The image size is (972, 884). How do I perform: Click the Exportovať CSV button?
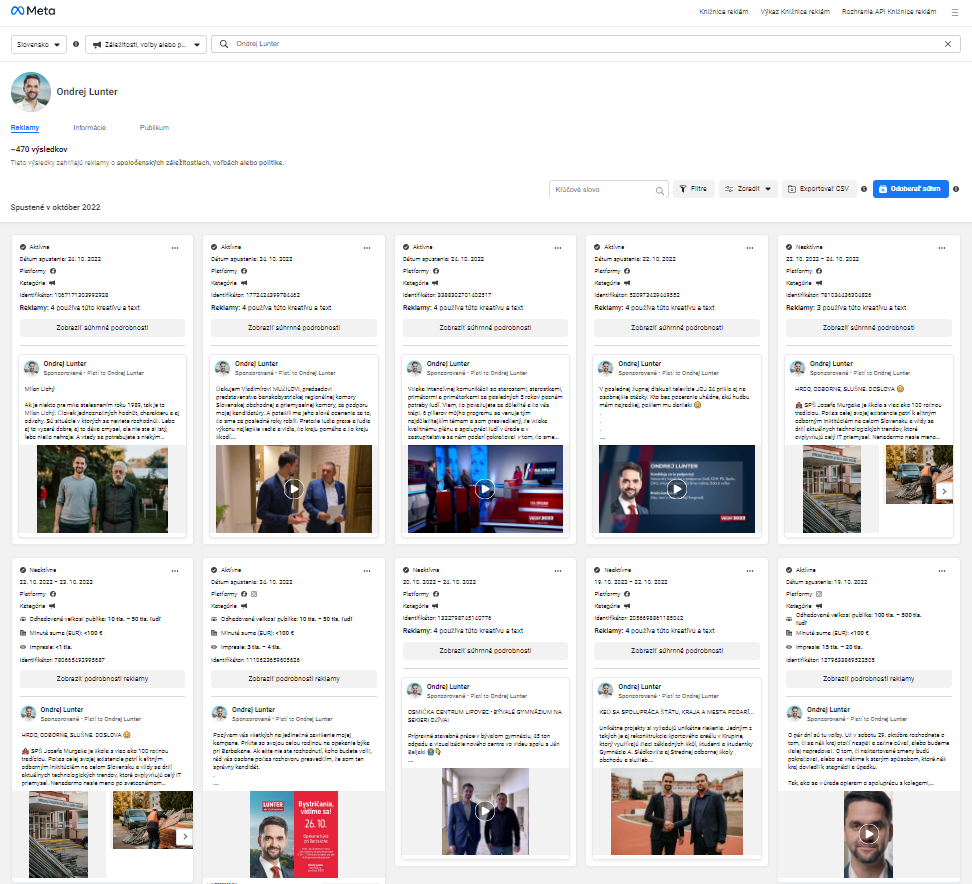pyautogui.click(x=819, y=189)
